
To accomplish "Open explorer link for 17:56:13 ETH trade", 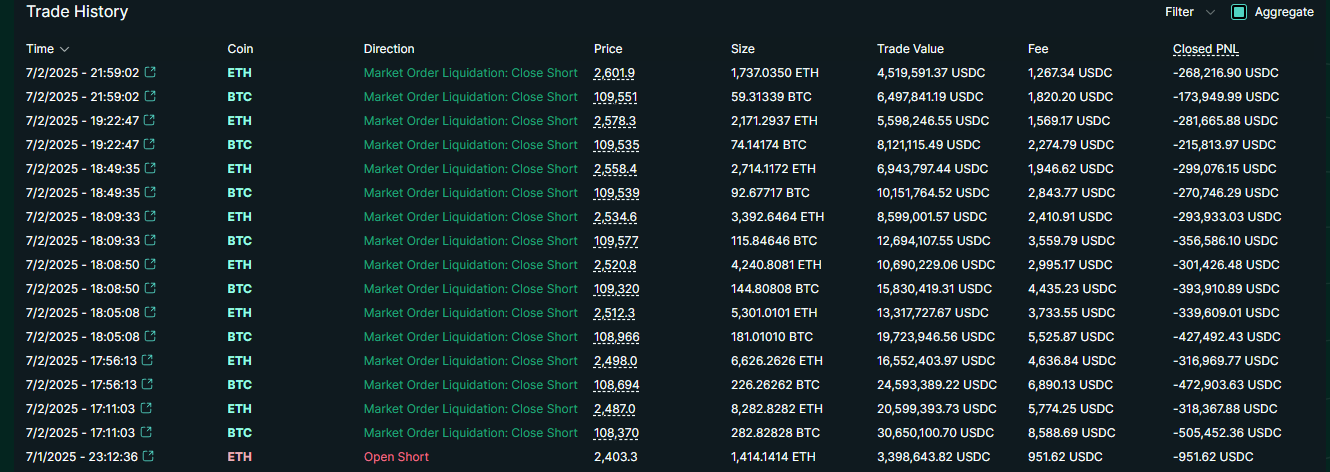I will click(x=147, y=361).
